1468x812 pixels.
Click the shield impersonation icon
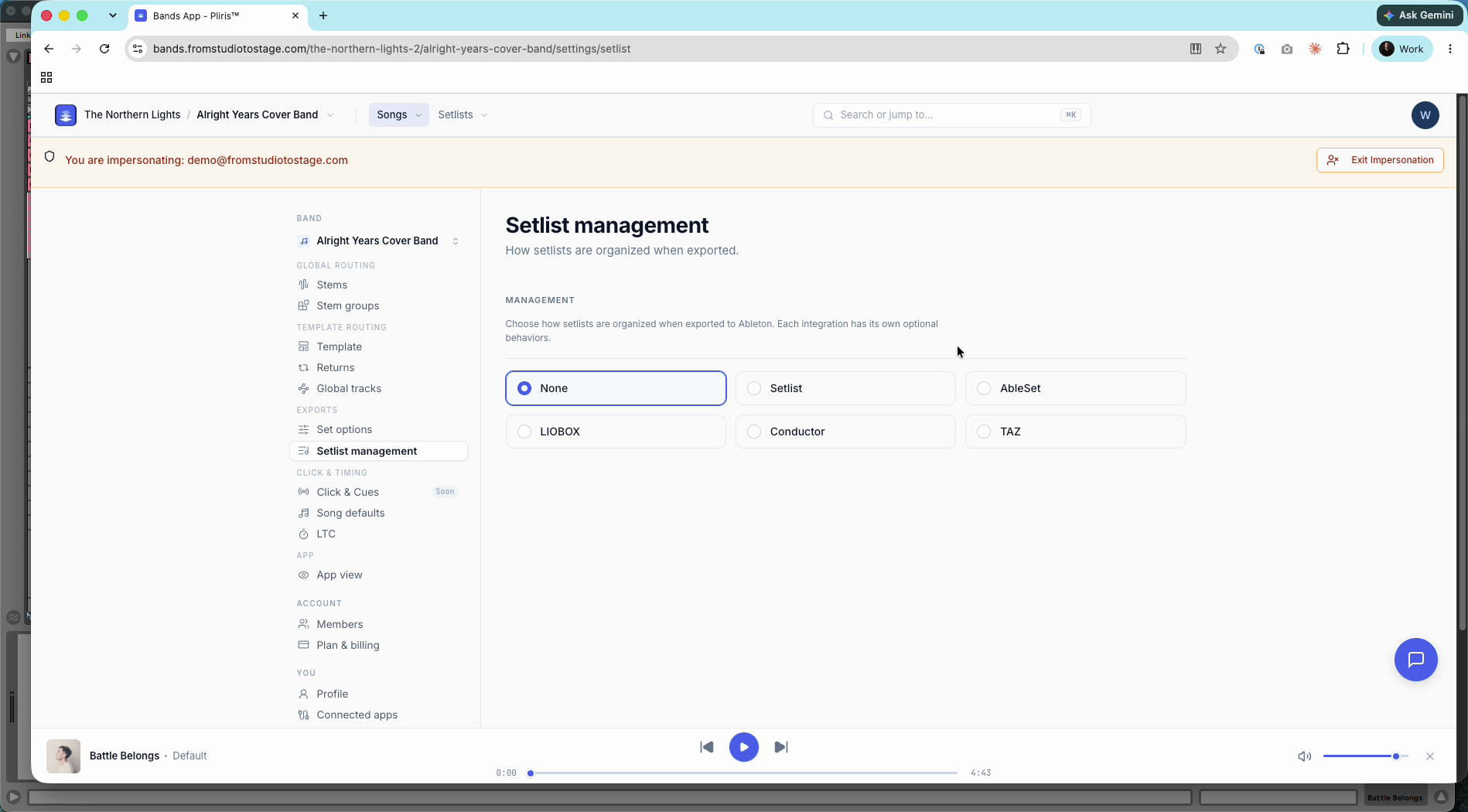point(50,156)
